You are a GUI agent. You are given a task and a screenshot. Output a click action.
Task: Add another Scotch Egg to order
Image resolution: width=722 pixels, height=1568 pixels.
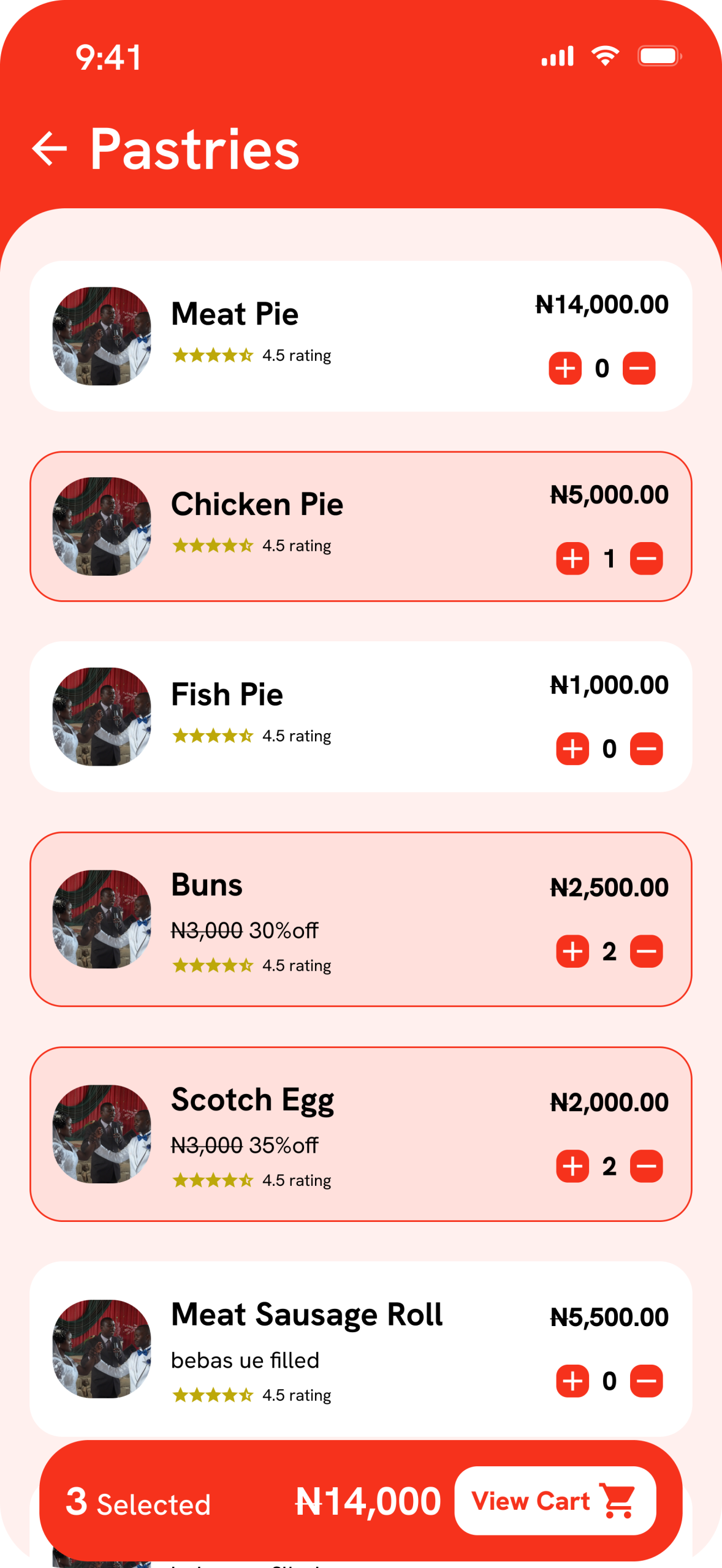[572, 1166]
